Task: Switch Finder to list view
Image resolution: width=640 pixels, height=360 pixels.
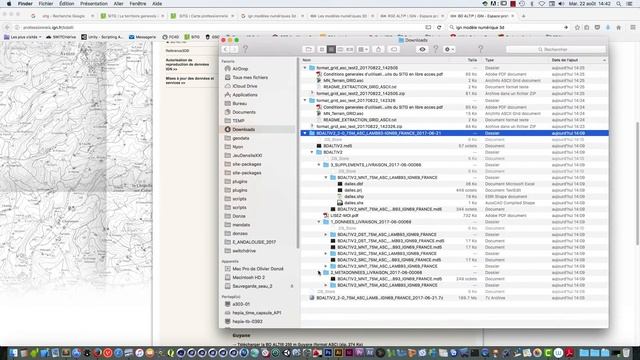Action: pyautogui.click(x=331, y=49)
